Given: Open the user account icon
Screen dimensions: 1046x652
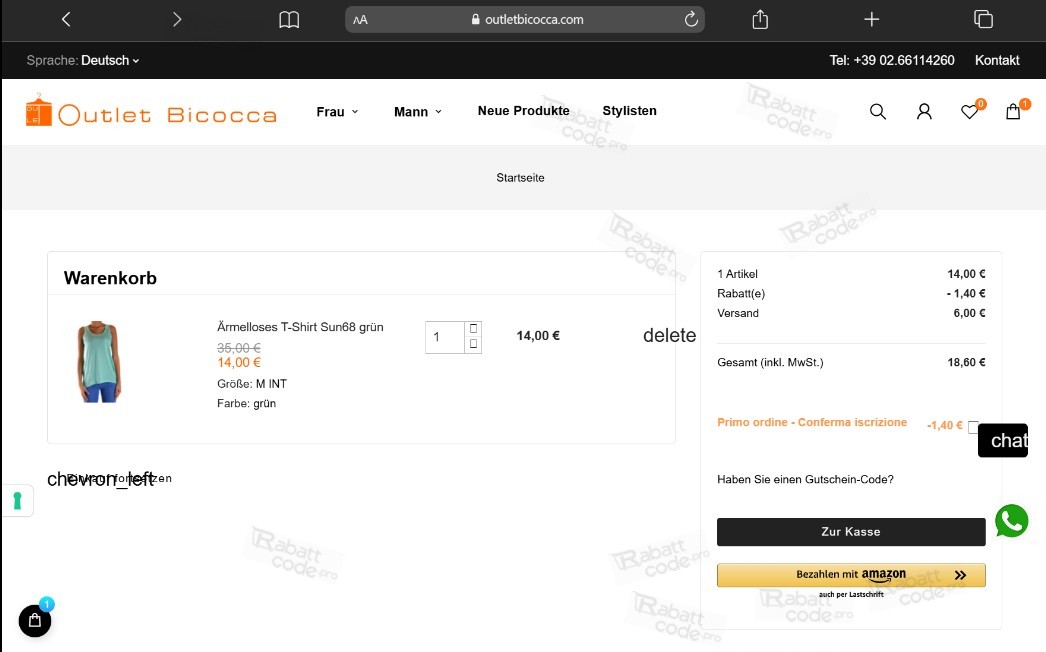Looking at the screenshot, I should [924, 111].
